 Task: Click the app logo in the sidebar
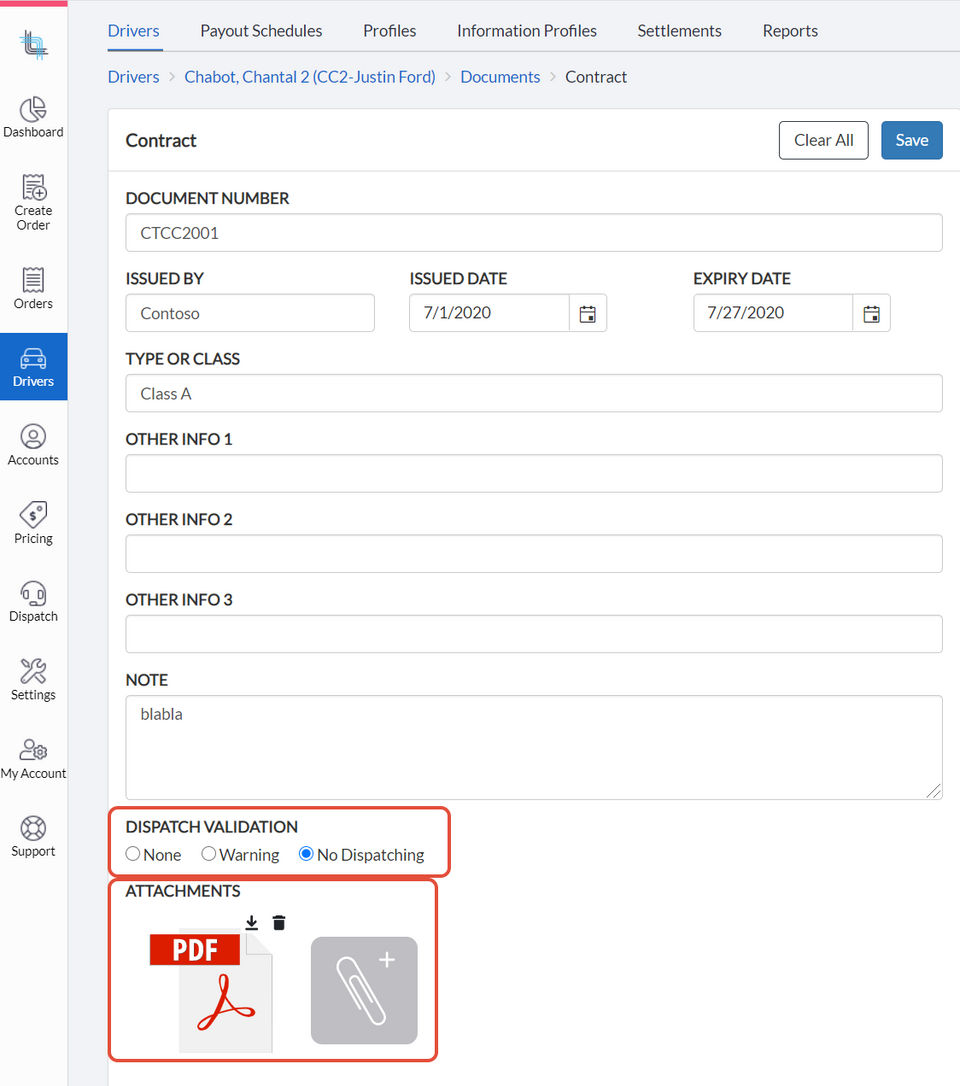(x=33, y=44)
